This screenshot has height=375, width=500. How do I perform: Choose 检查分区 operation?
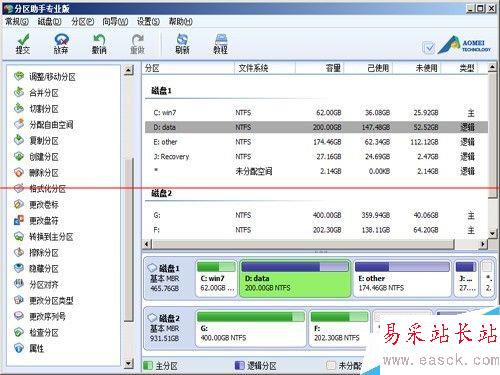point(36,332)
